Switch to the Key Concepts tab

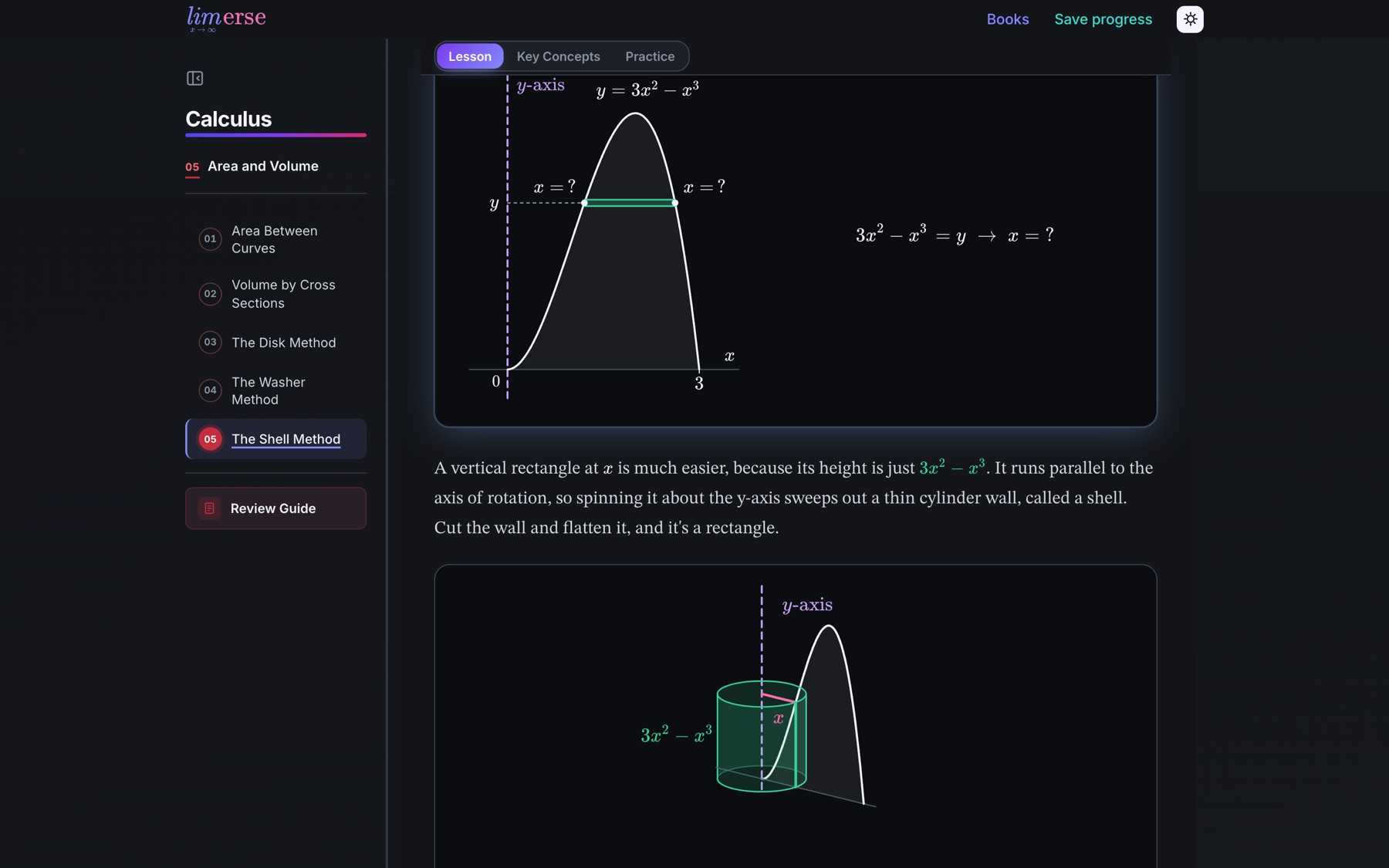(x=558, y=56)
